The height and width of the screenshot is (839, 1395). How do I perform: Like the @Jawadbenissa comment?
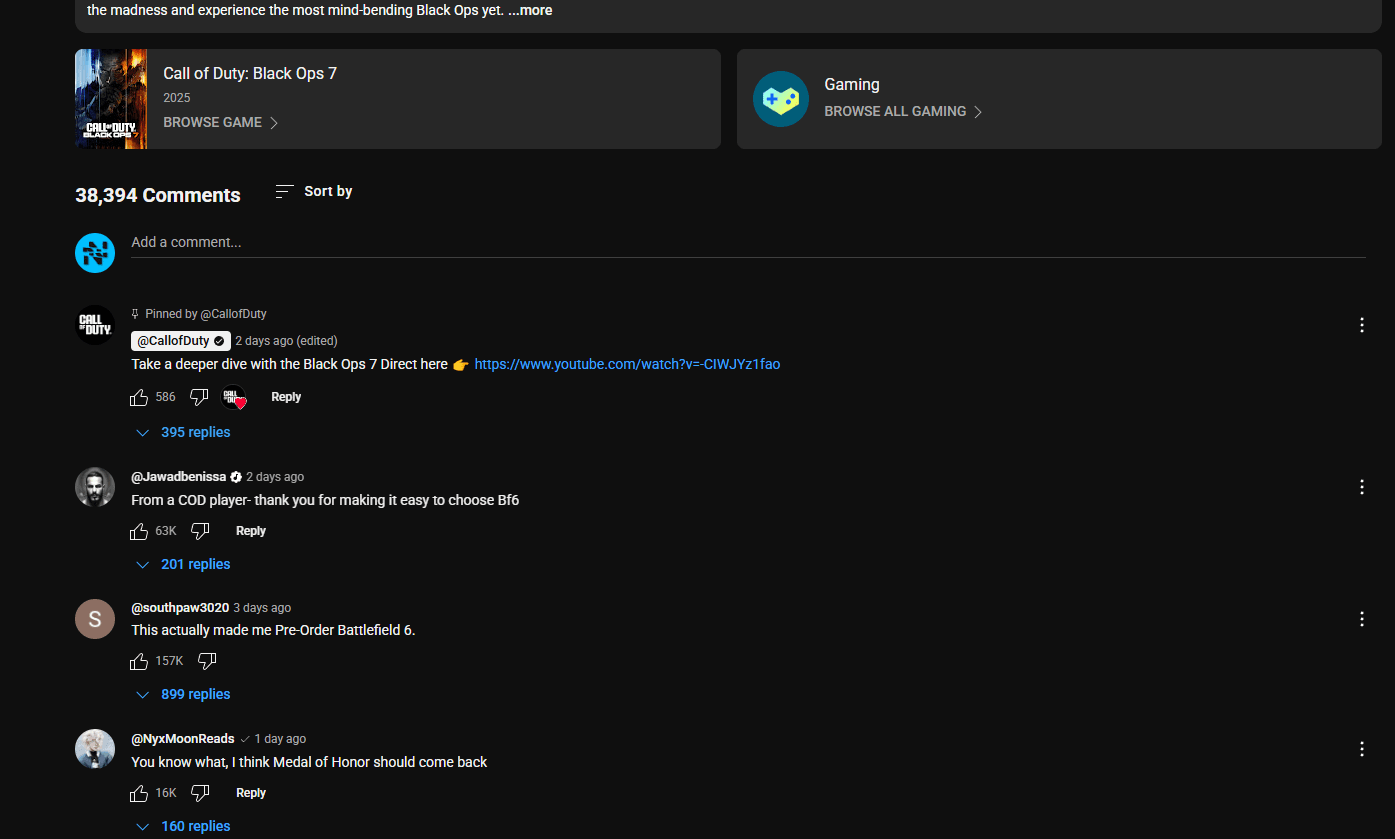(x=139, y=531)
